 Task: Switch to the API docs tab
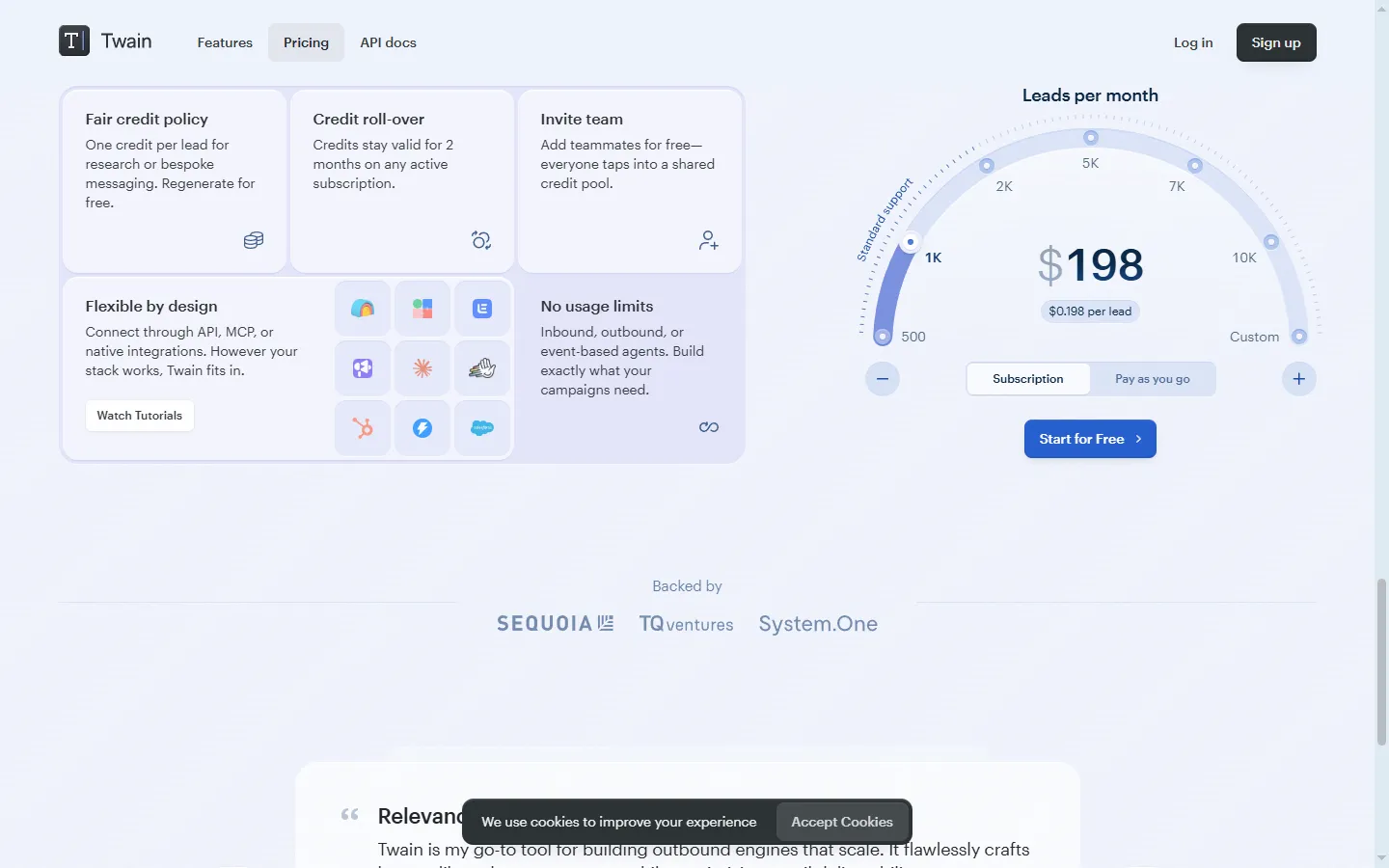click(x=388, y=42)
